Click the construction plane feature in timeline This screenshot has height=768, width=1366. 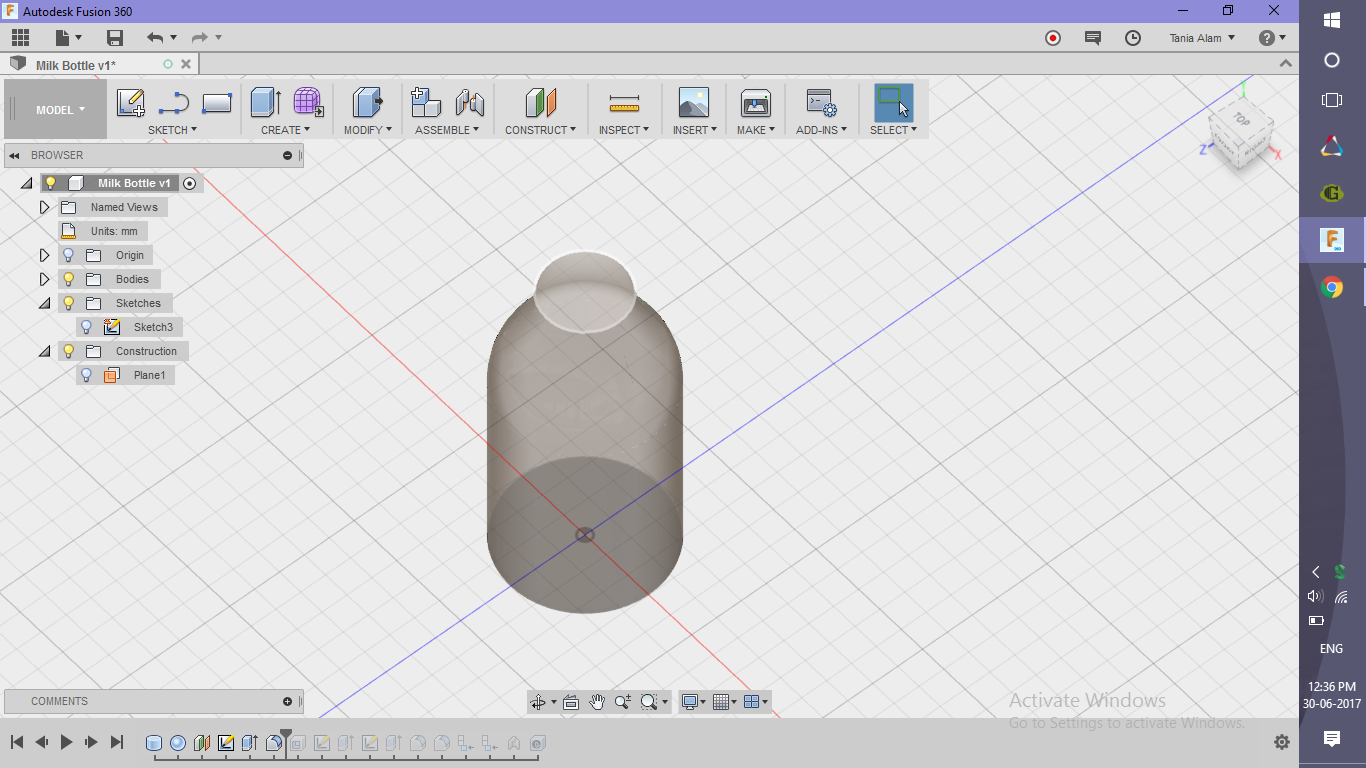coord(202,743)
